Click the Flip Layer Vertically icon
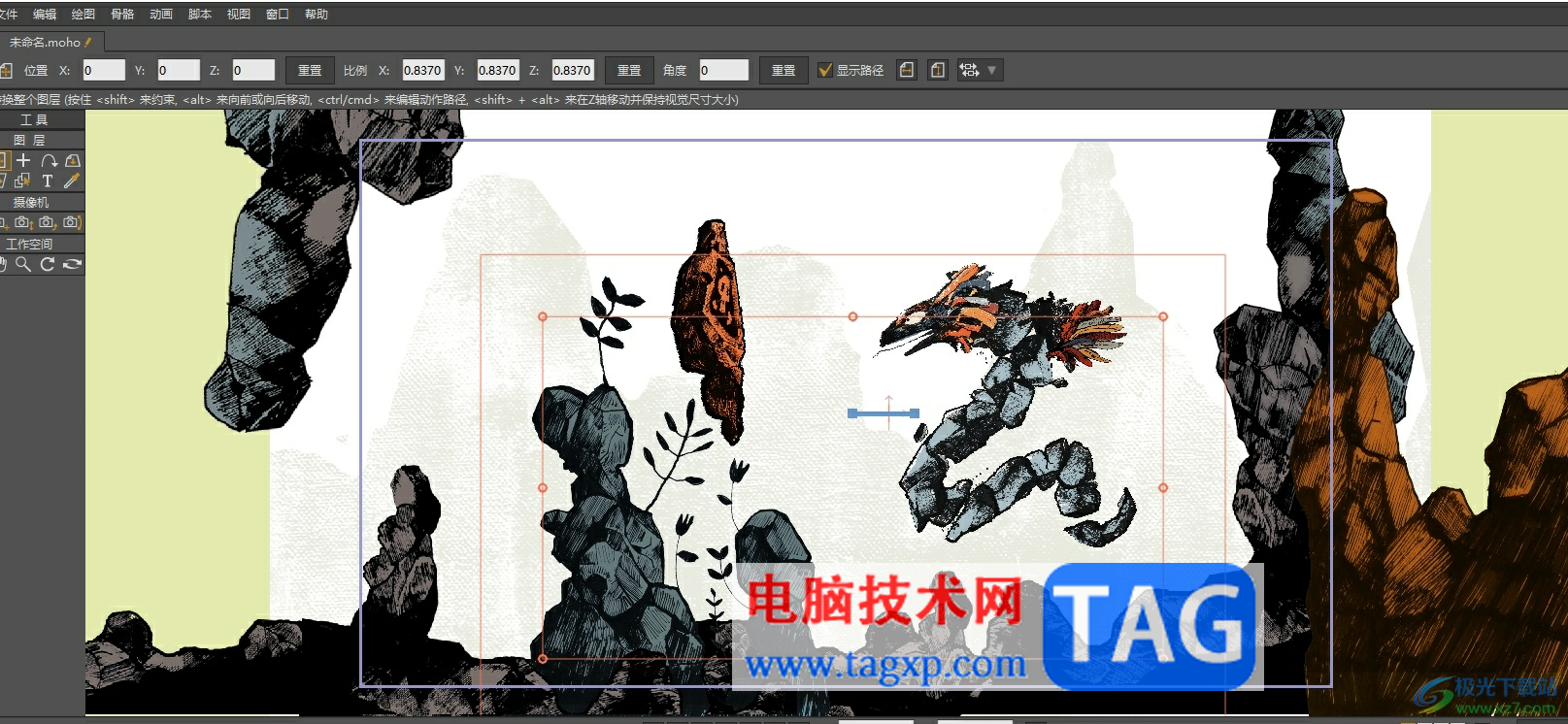Viewport: 1568px width, 724px height. [x=938, y=70]
